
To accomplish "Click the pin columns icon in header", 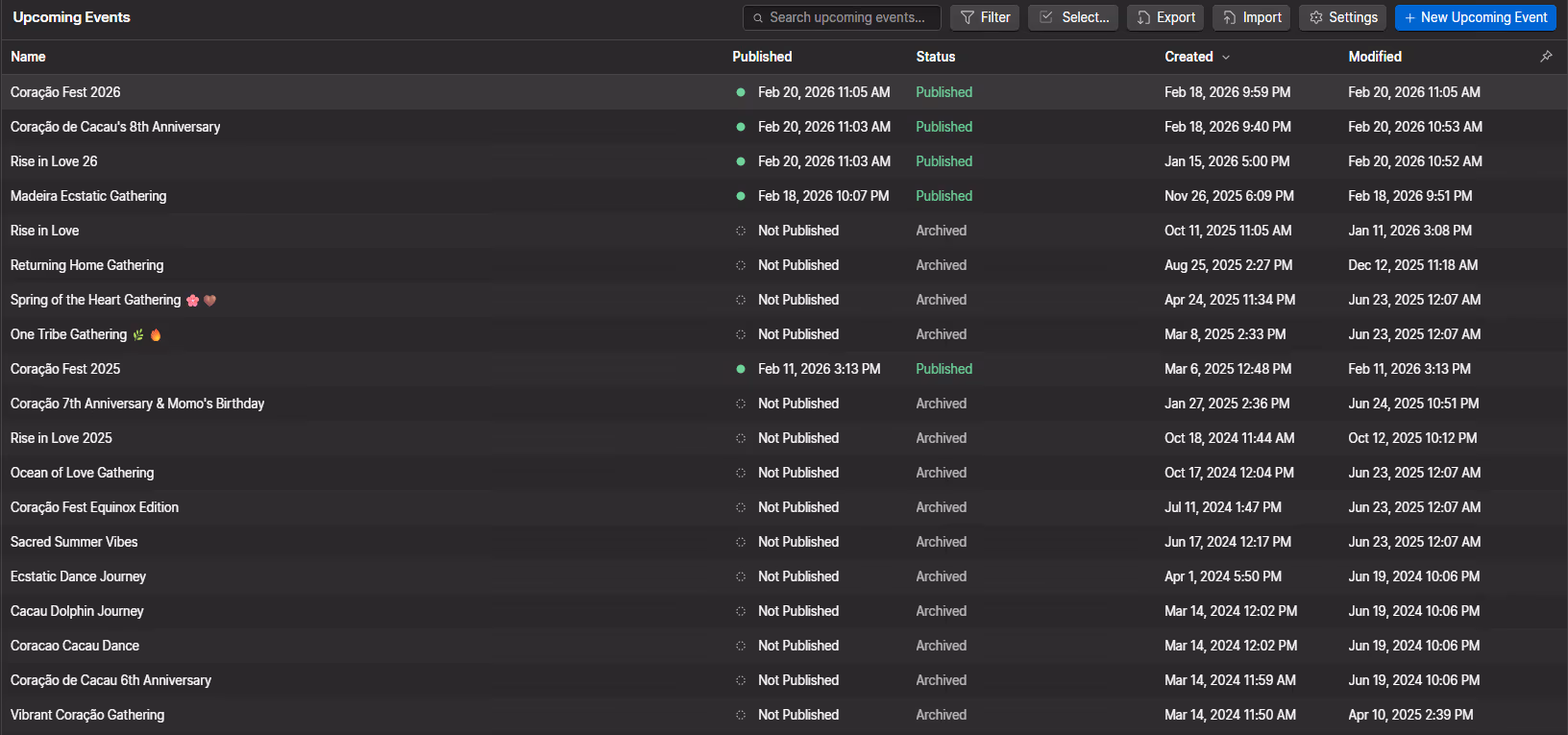I will tap(1546, 57).
